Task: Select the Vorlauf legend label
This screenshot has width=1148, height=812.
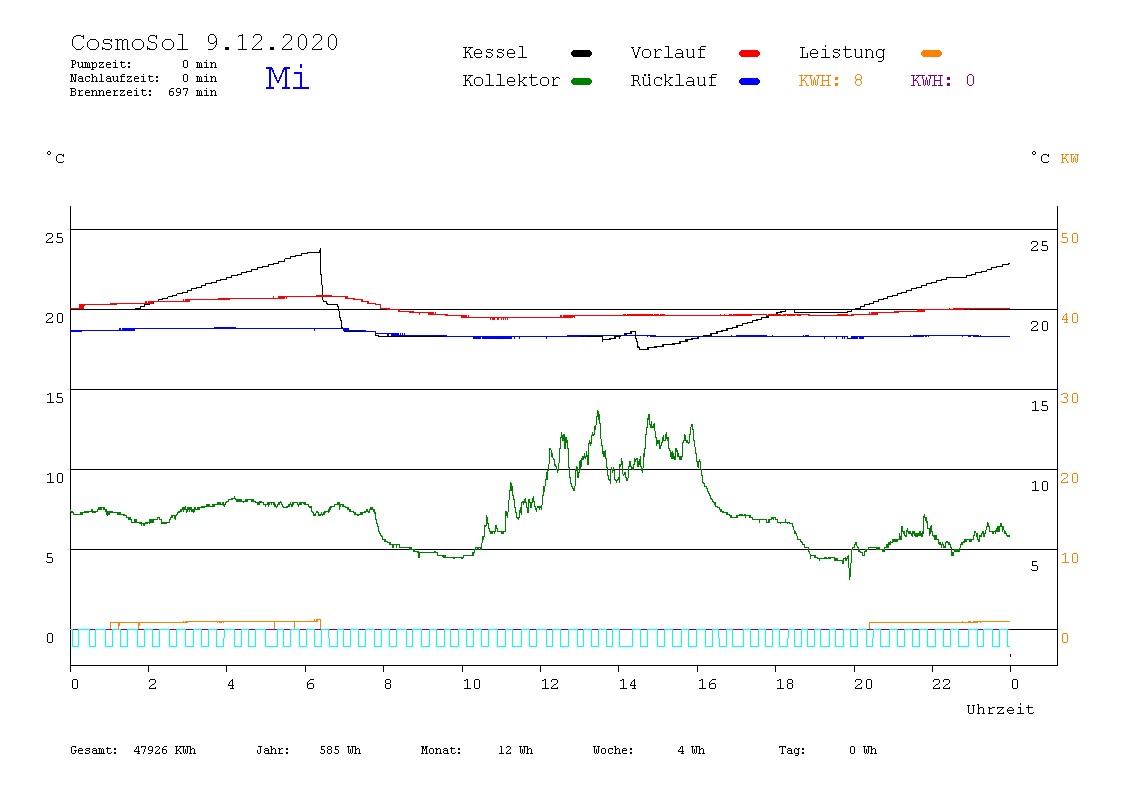Action: [668, 53]
